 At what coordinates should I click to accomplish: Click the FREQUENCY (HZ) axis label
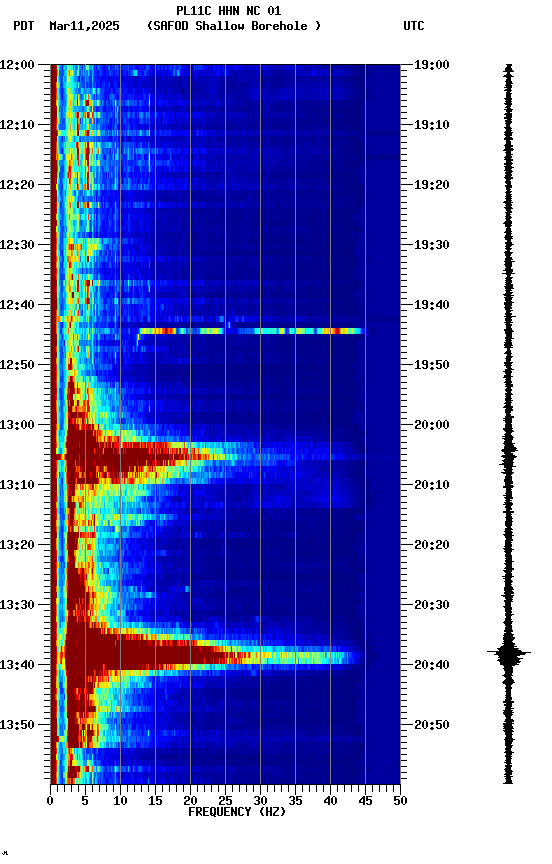pyautogui.click(x=237, y=812)
